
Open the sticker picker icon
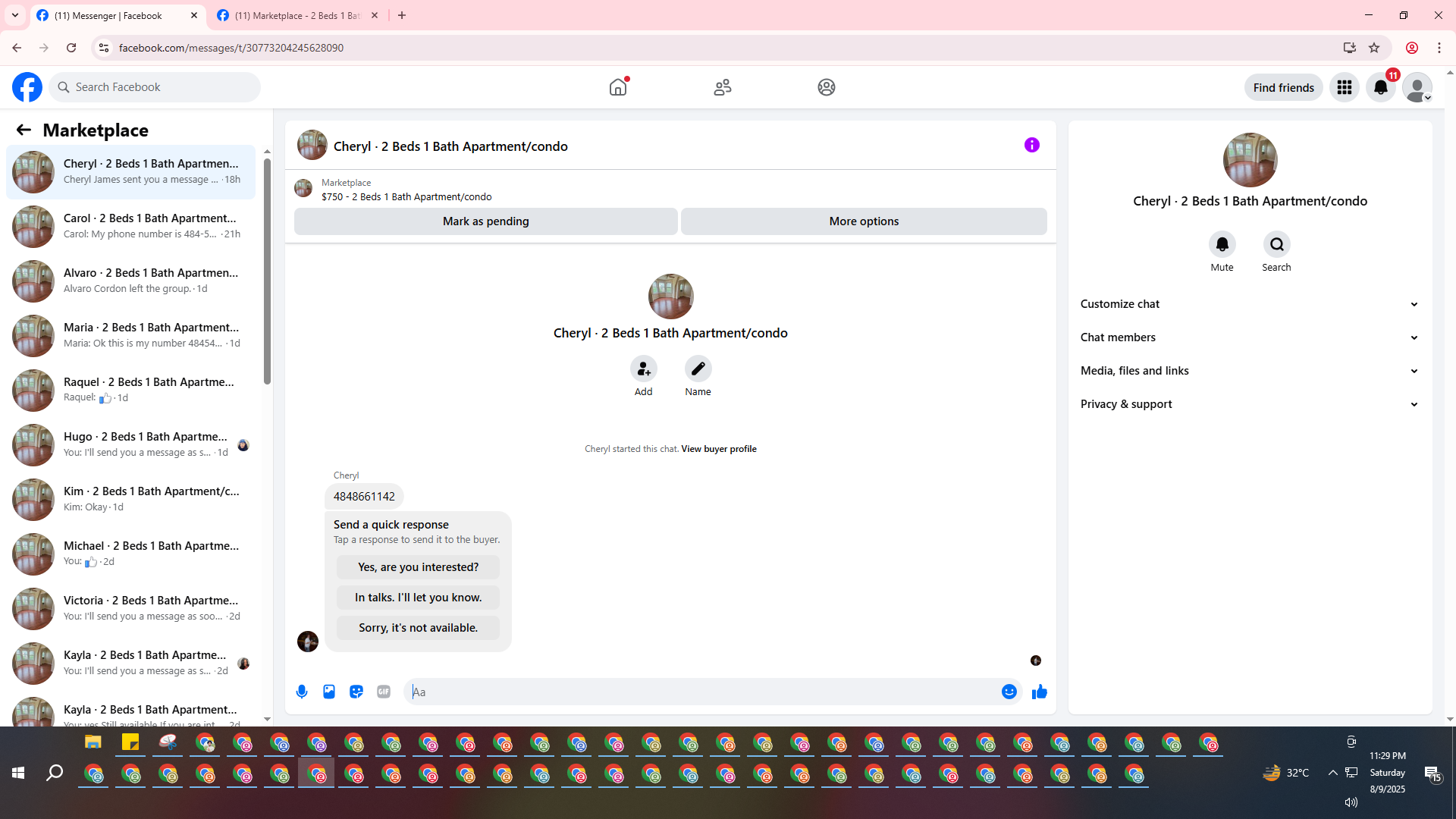point(356,692)
